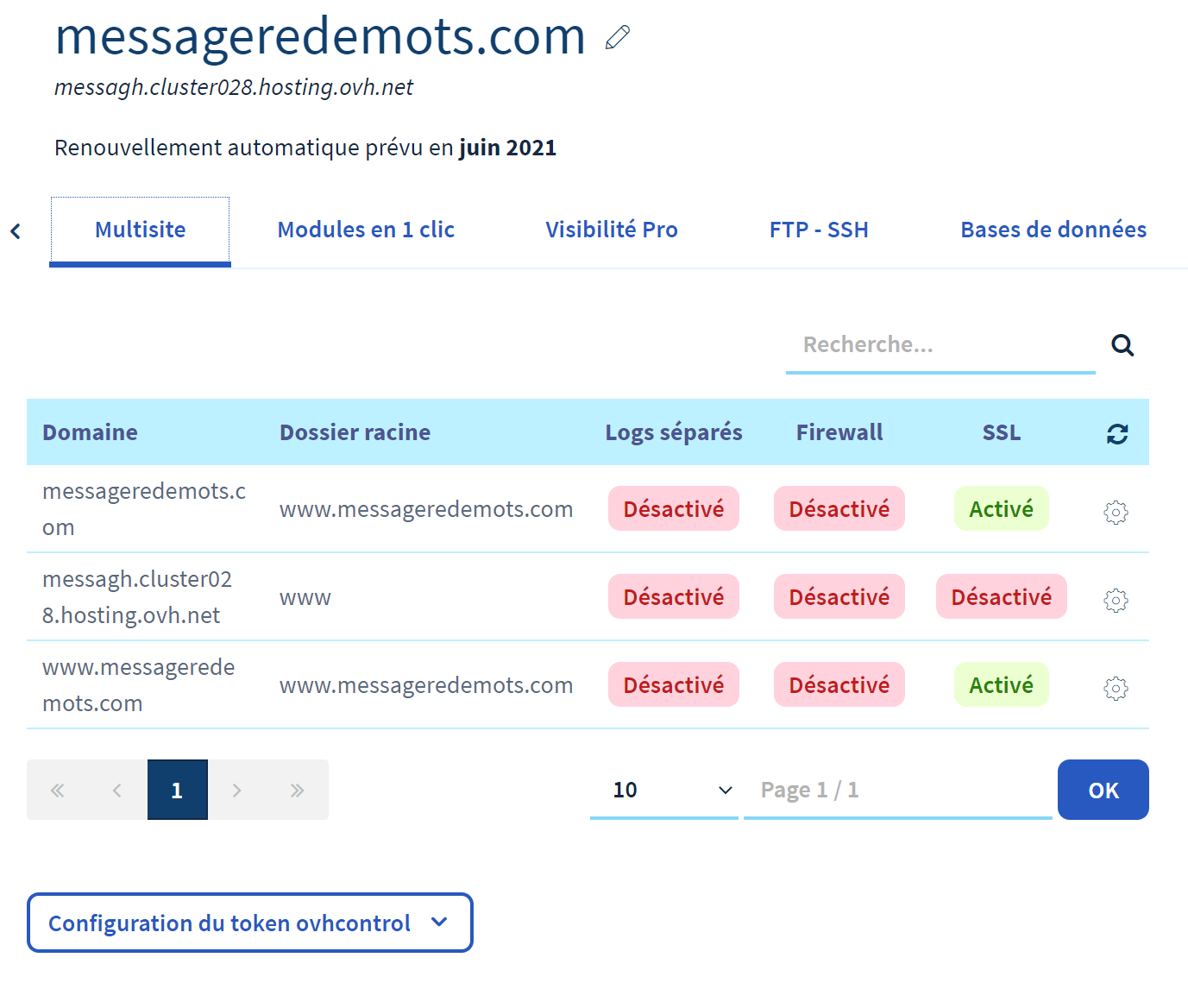Switch to the Modules en 1 clic tab
The width and height of the screenshot is (1188, 1008).
click(366, 230)
